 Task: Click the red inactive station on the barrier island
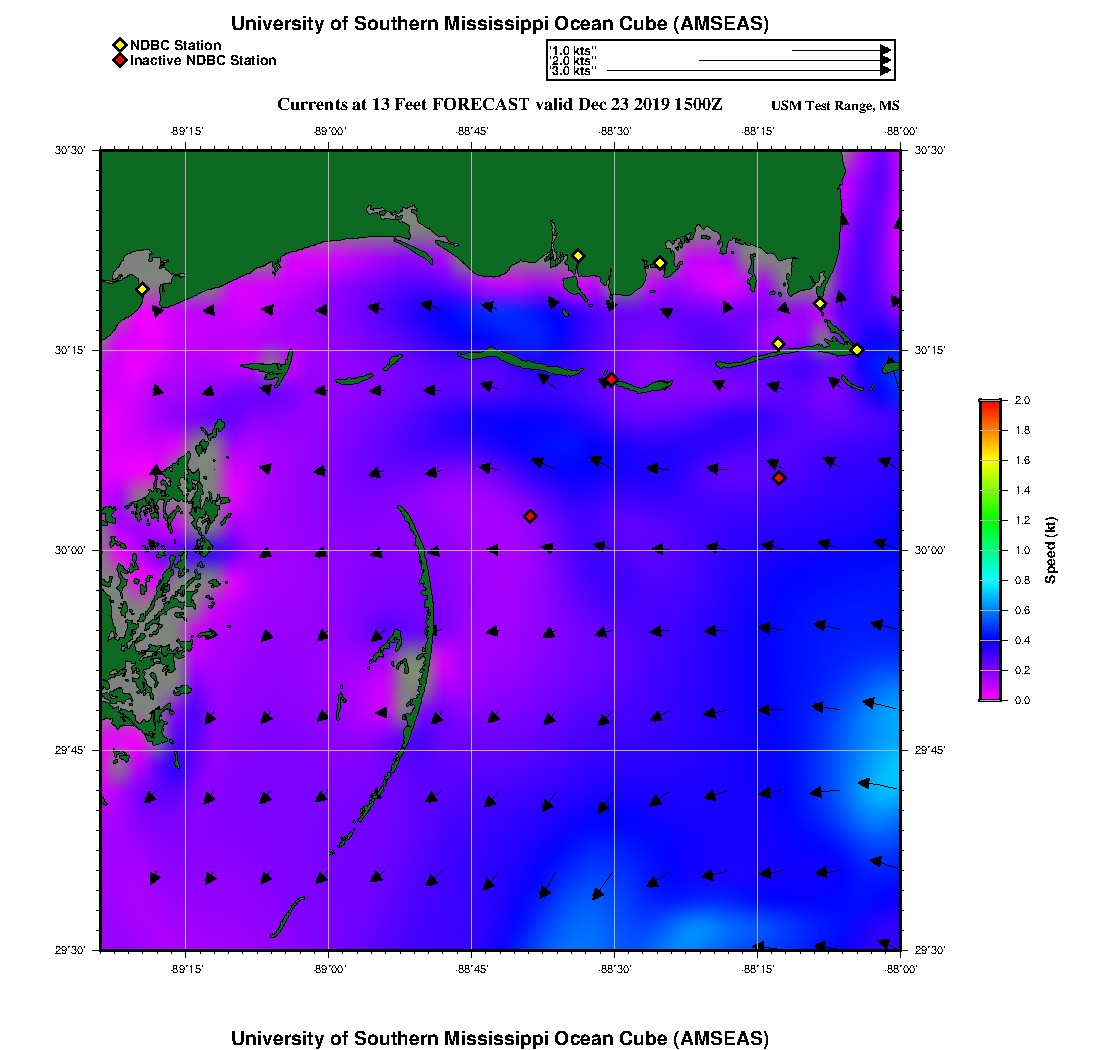click(x=611, y=379)
